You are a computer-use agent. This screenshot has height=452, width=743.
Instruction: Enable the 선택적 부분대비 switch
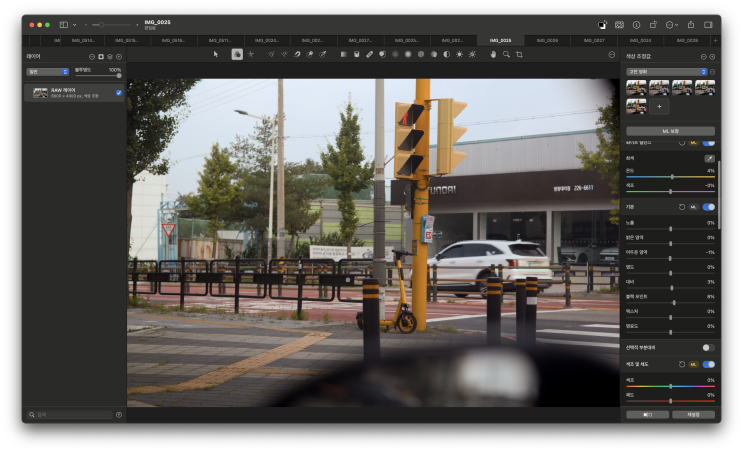pyautogui.click(x=708, y=347)
